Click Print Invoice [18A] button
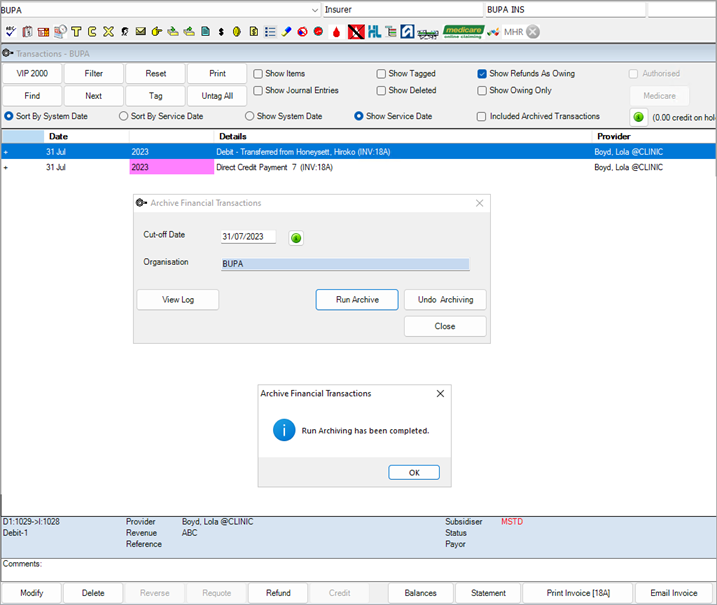 coord(578,593)
